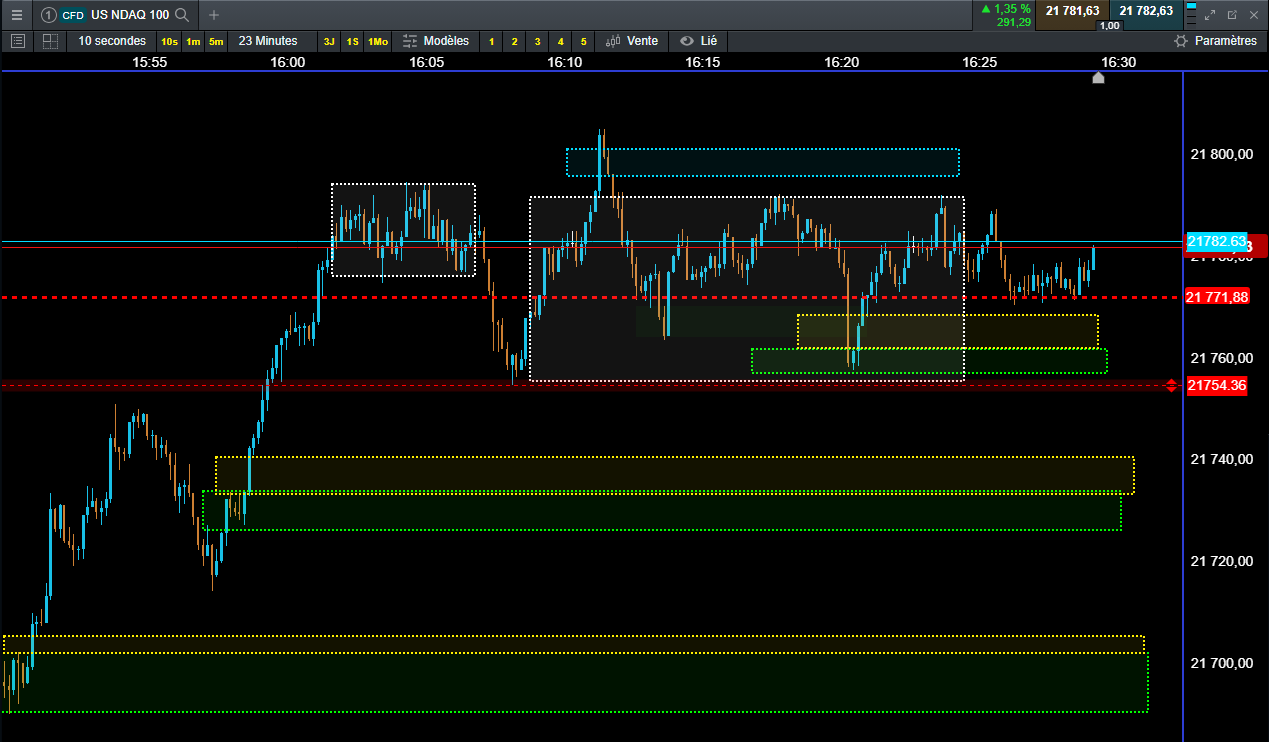1269x742 pixels.
Task: Select the 1Mo period shortcut
Action: pos(378,42)
